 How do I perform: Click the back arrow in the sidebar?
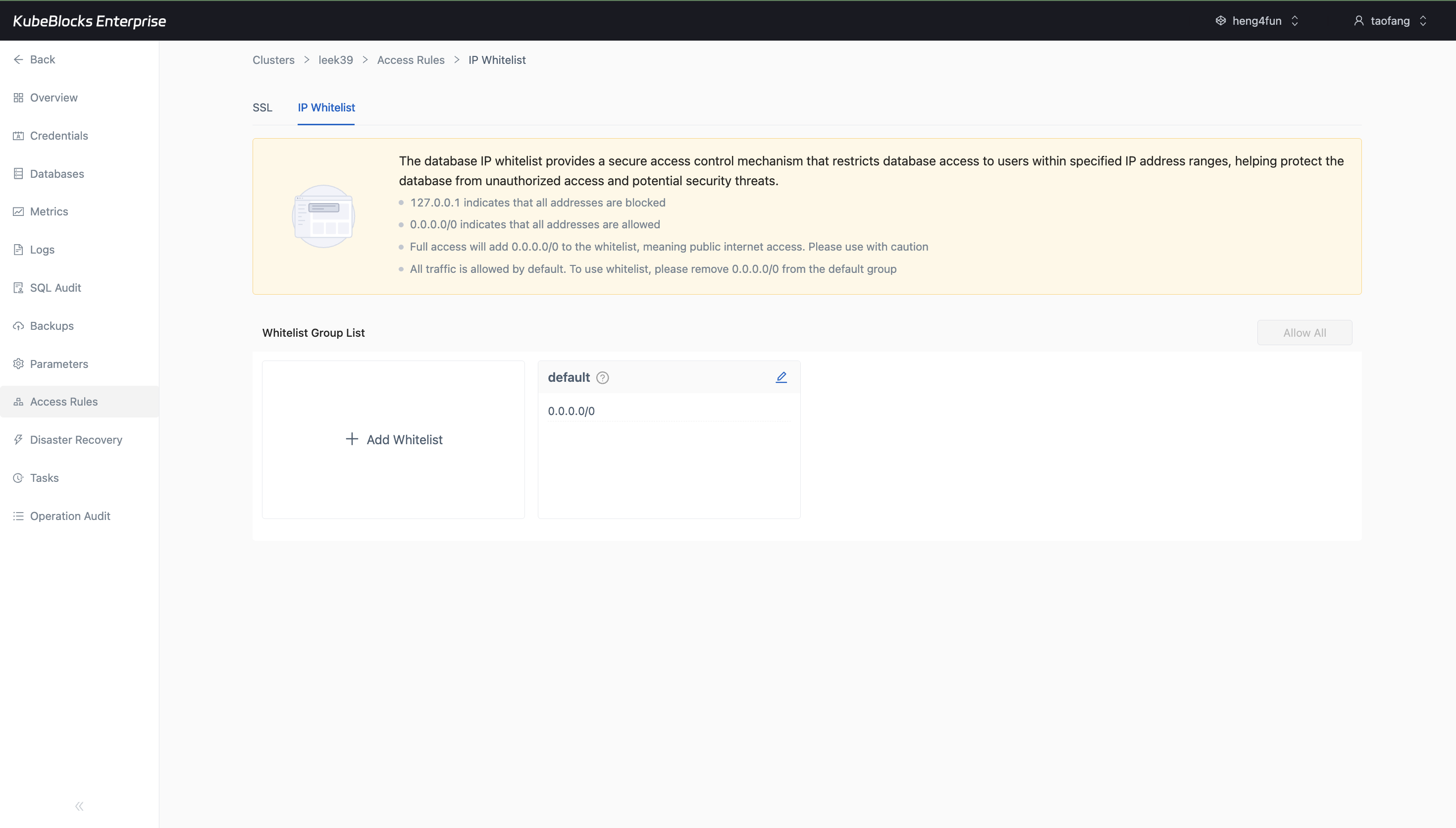[19, 59]
